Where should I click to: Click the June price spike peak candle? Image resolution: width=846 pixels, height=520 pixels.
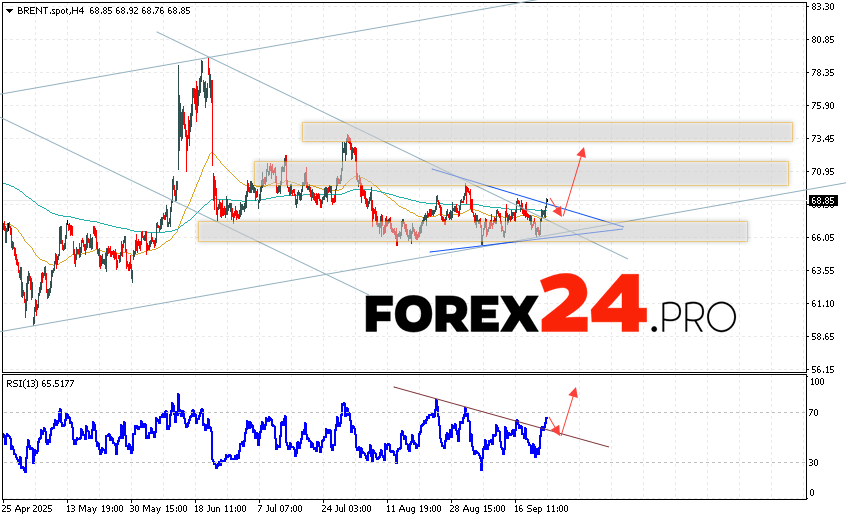[x=207, y=62]
